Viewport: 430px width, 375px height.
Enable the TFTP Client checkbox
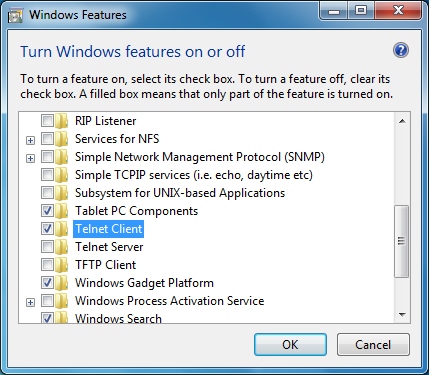pos(47,265)
